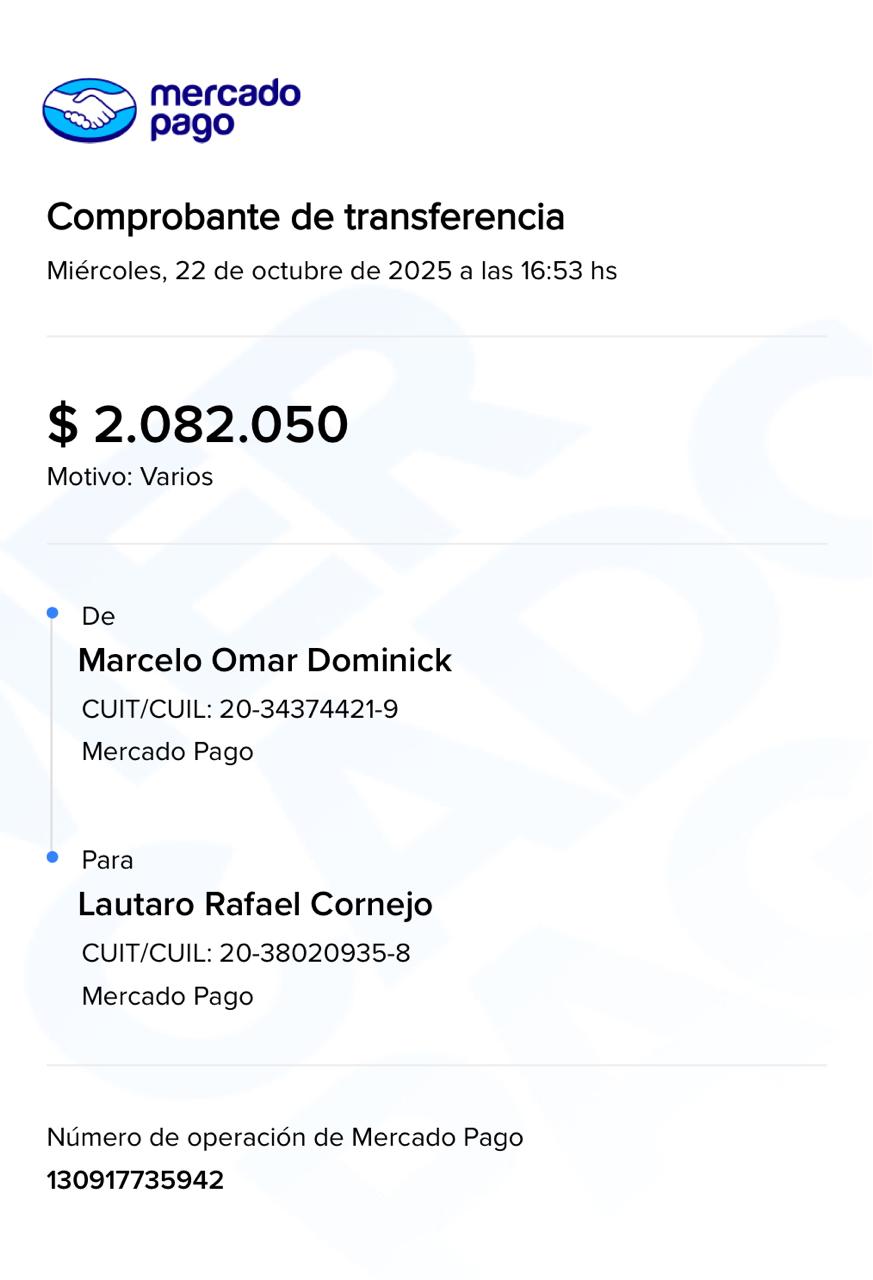
Task: Click the "$" currency symbol in the amount
Action: (x=62, y=425)
